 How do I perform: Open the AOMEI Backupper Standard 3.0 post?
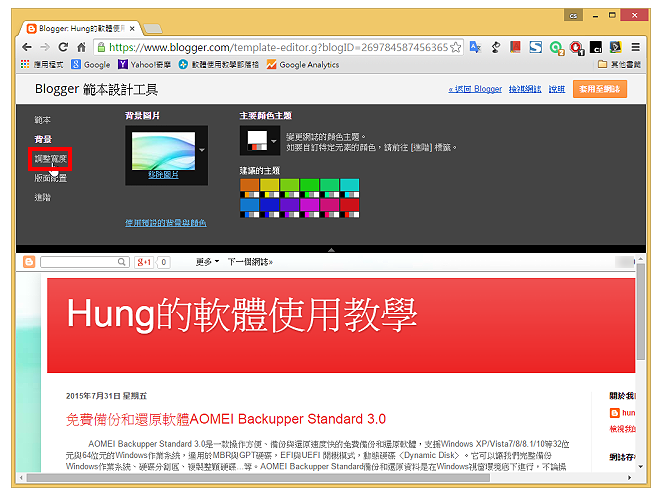[226, 419]
